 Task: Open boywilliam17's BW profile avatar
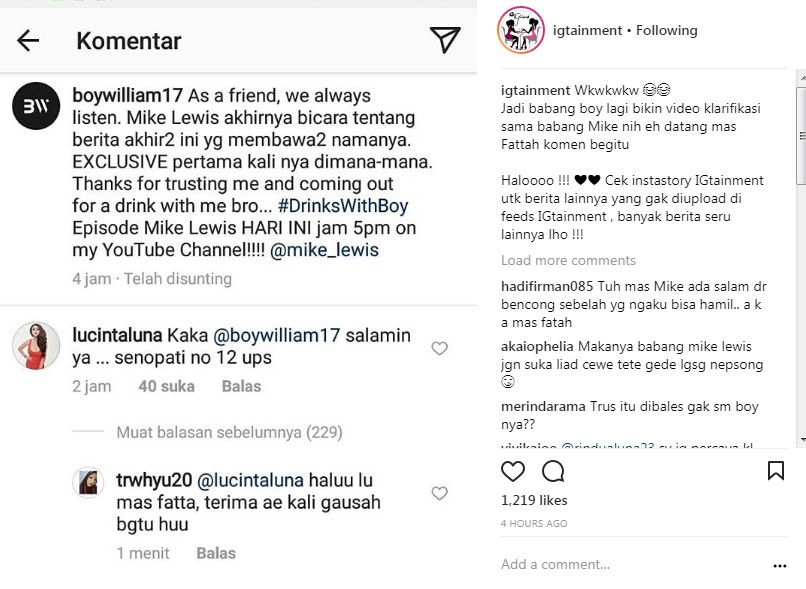point(36,106)
